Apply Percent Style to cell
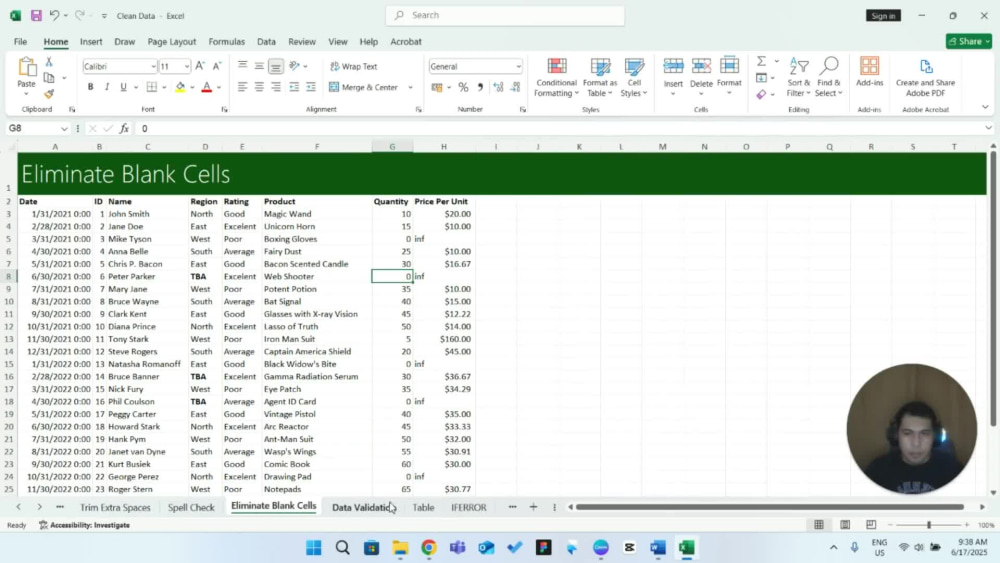 pos(464,87)
